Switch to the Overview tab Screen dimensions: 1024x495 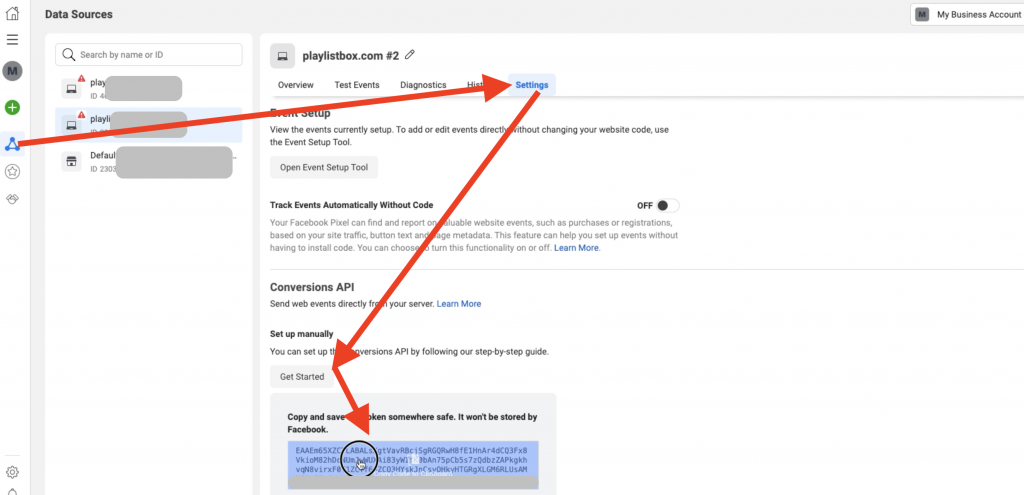click(296, 85)
